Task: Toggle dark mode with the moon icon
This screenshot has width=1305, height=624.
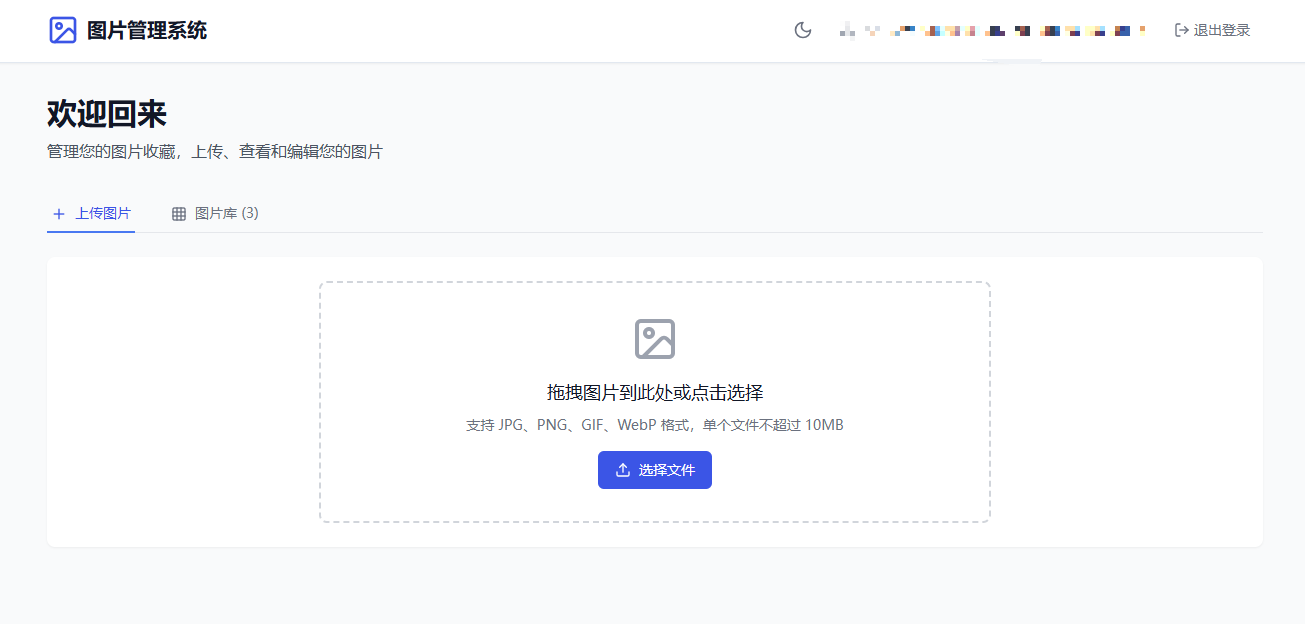Action: tap(802, 30)
